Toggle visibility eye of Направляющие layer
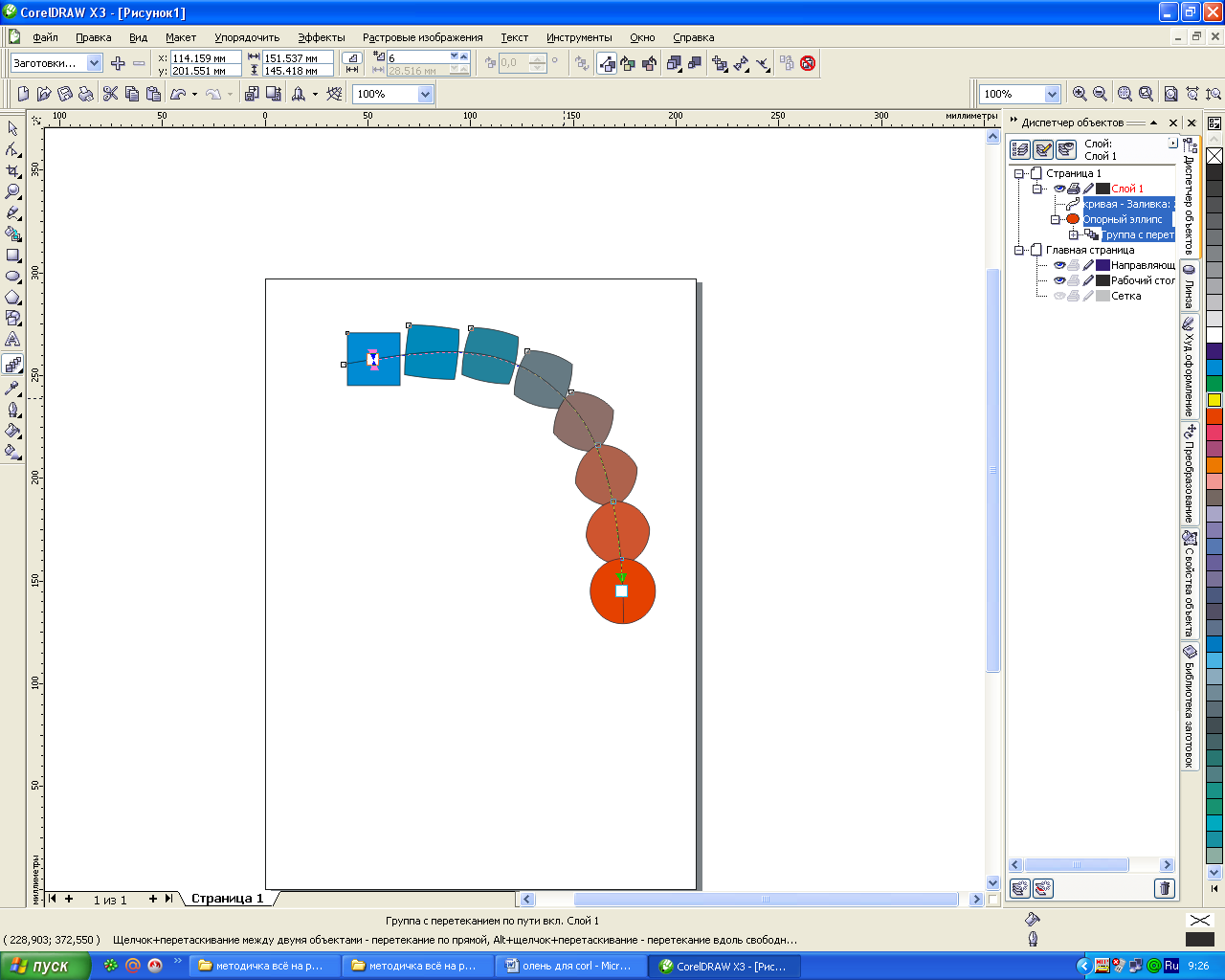1225x980 pixels. pos(1059,265)
